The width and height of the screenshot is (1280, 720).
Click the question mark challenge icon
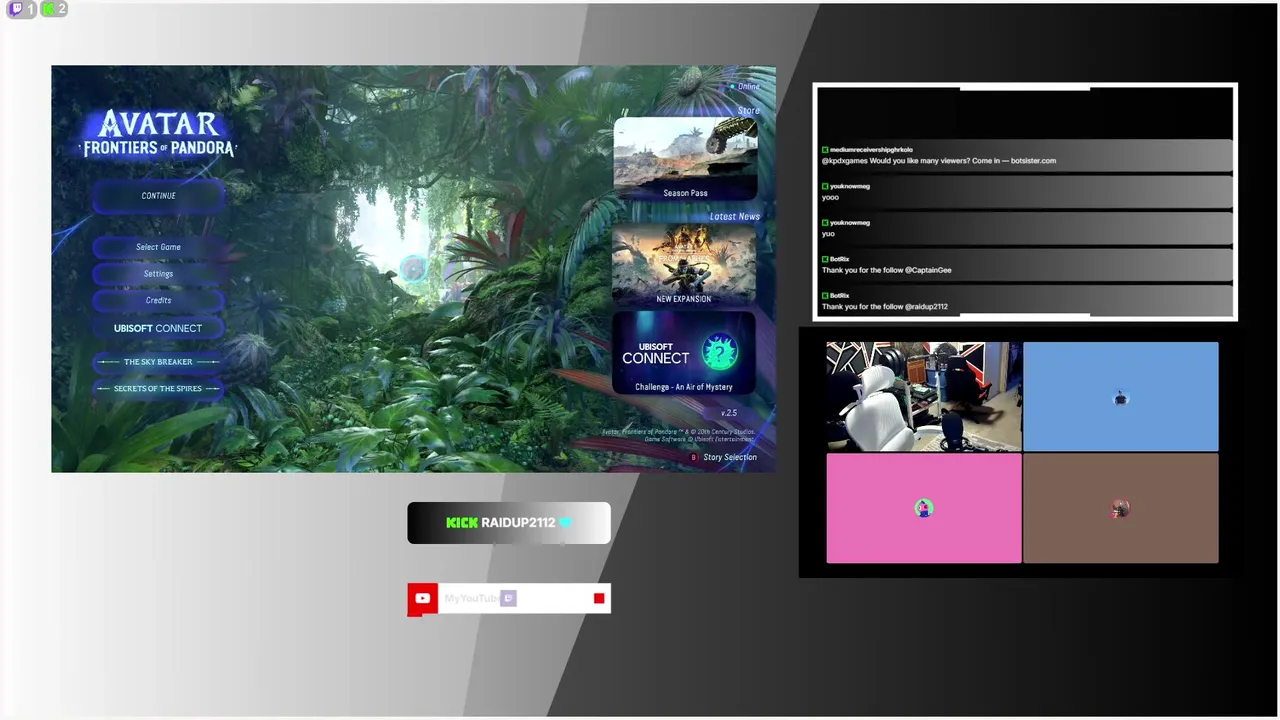tap(719, 353)
